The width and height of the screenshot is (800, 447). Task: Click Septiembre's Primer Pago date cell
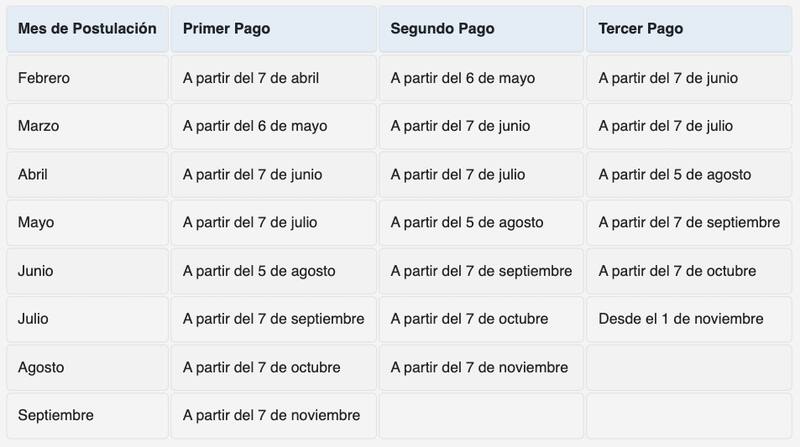(273, 415)
